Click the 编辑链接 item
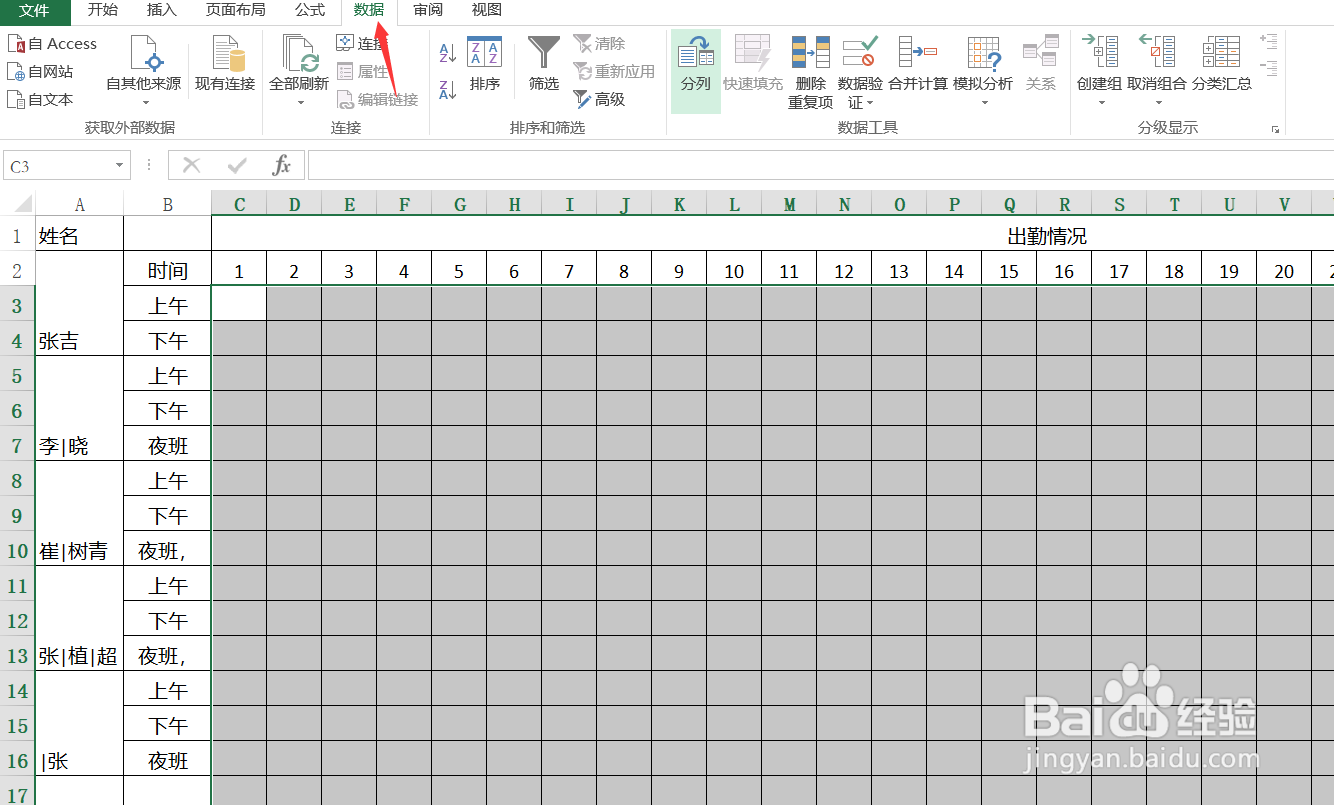1334x805 pixels. (377, 100)
